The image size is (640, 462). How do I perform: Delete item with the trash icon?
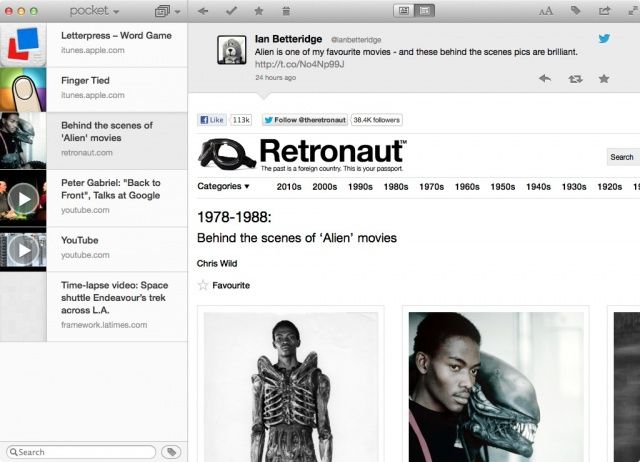click(x=286, y=11)
